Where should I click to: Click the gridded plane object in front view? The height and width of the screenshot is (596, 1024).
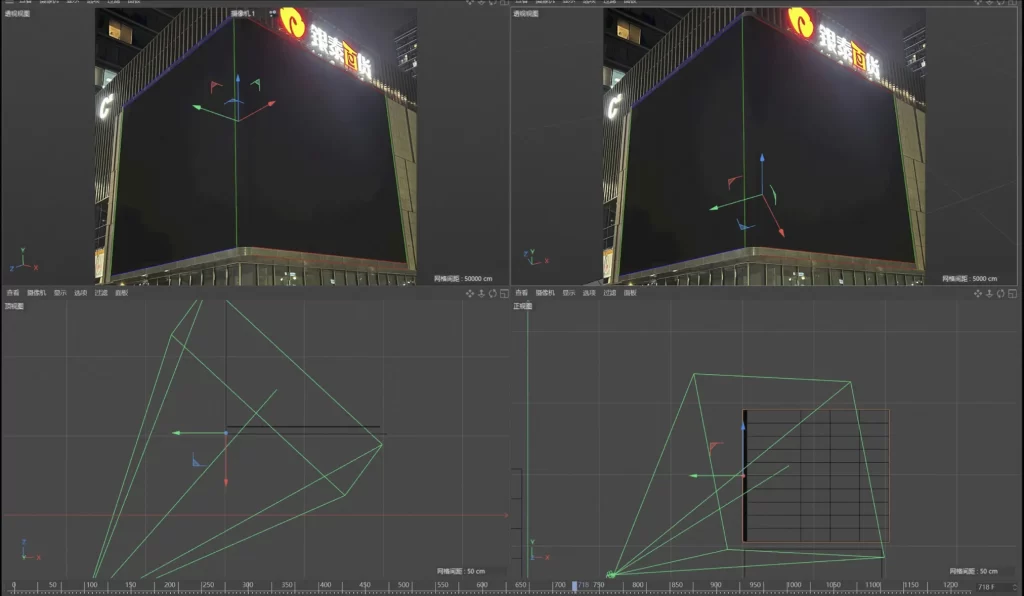click(816, 475)
